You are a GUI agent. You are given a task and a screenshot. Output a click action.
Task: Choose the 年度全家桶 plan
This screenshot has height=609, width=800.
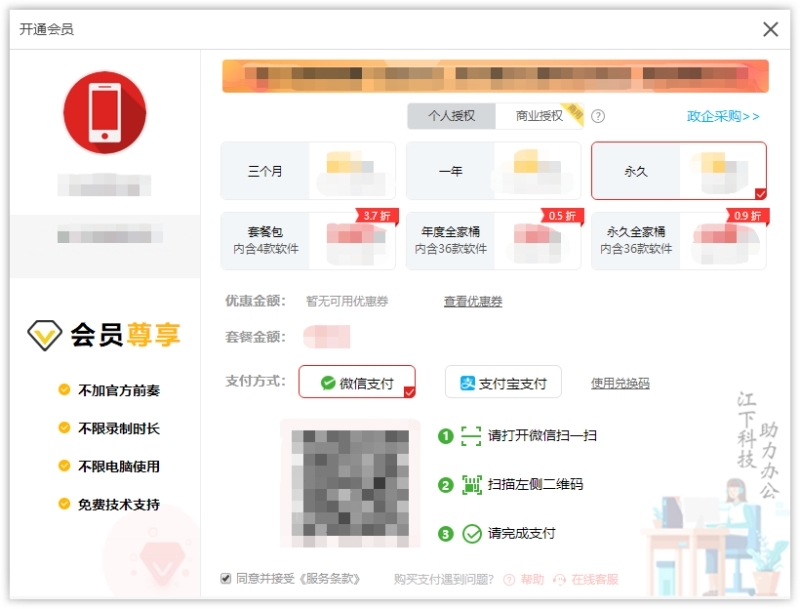point(493,241)
